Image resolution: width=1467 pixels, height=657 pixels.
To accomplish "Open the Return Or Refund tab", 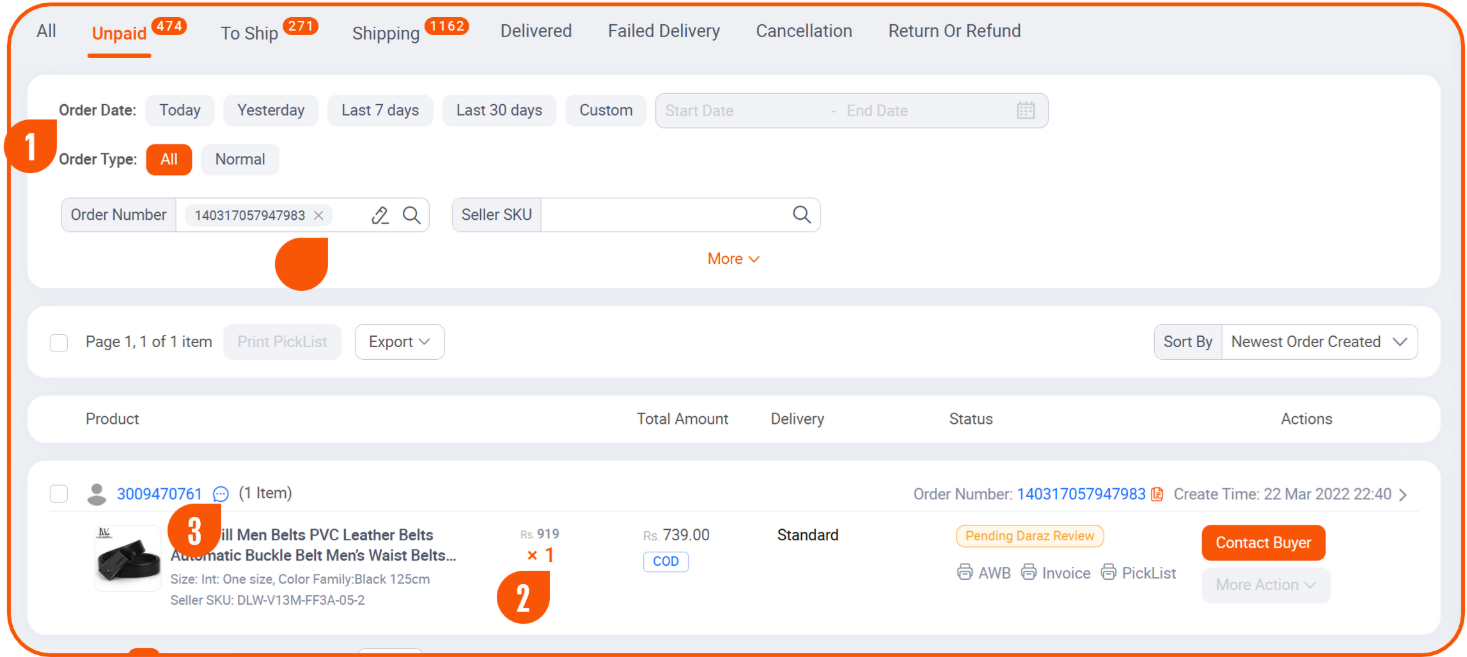I will click(x=954, y=31).
